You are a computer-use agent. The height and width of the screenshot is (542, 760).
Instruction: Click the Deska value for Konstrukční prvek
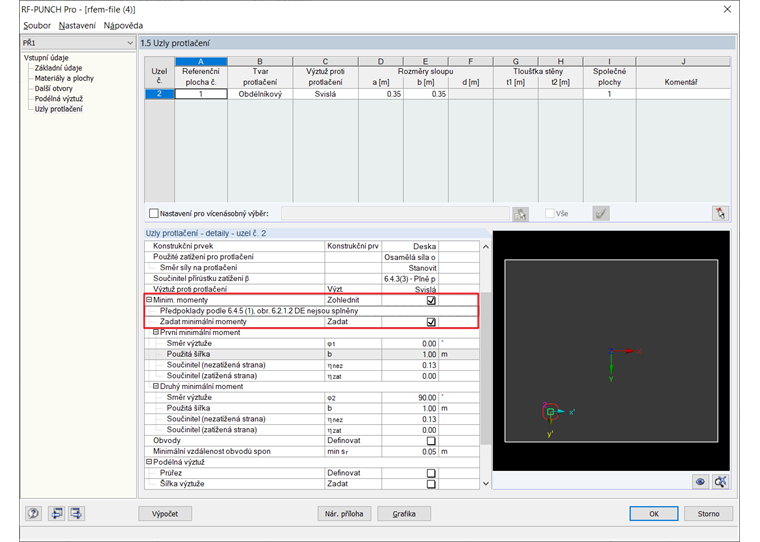coord(410,246)
